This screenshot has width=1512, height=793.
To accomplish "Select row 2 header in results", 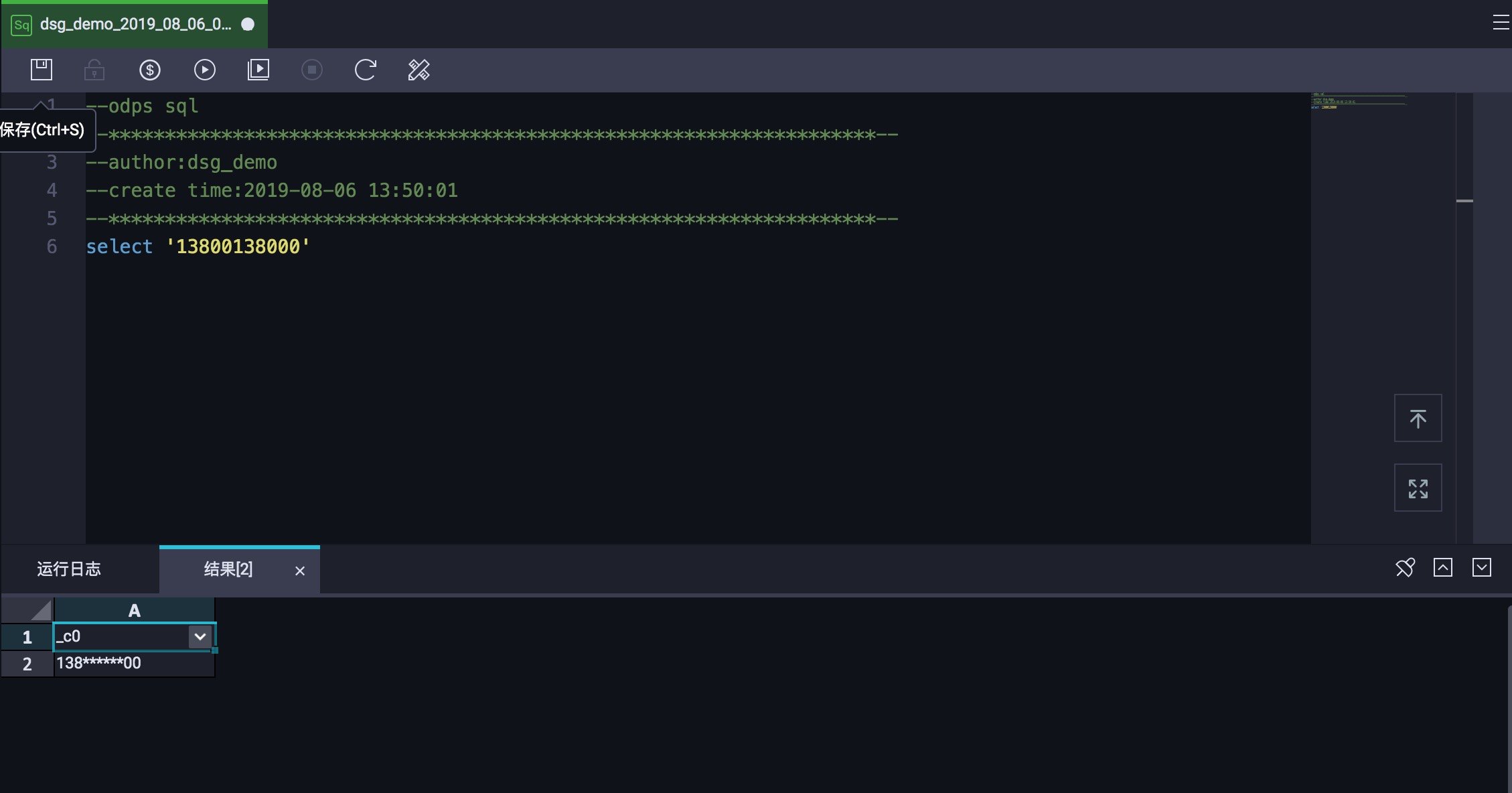I will tap(27, 664).
